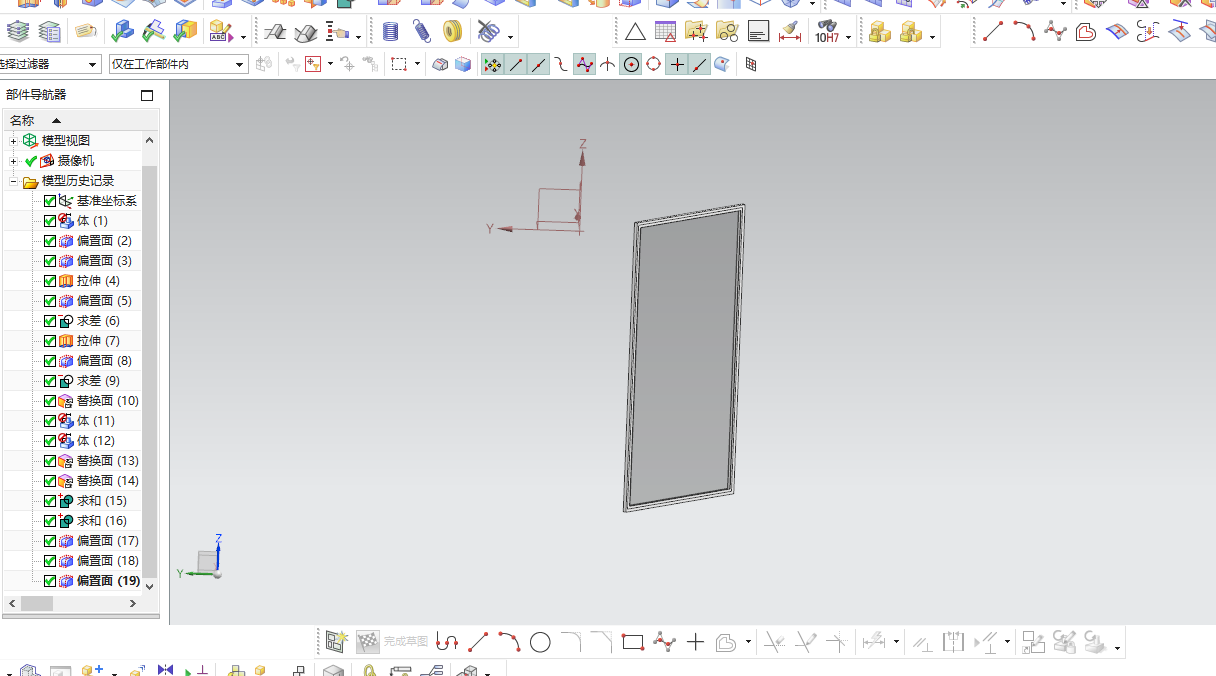The image size is (1216, 676).
Task: Click the view triad cube in the viewport corner
Action: coord(207,562)
